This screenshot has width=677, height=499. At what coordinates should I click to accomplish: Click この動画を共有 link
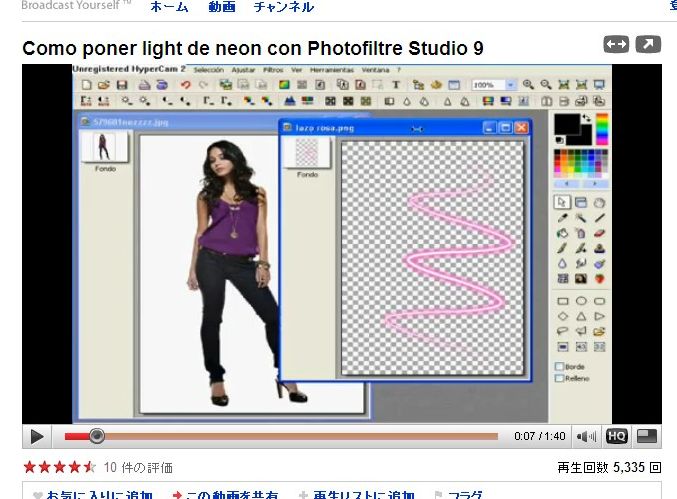(232, 495)
